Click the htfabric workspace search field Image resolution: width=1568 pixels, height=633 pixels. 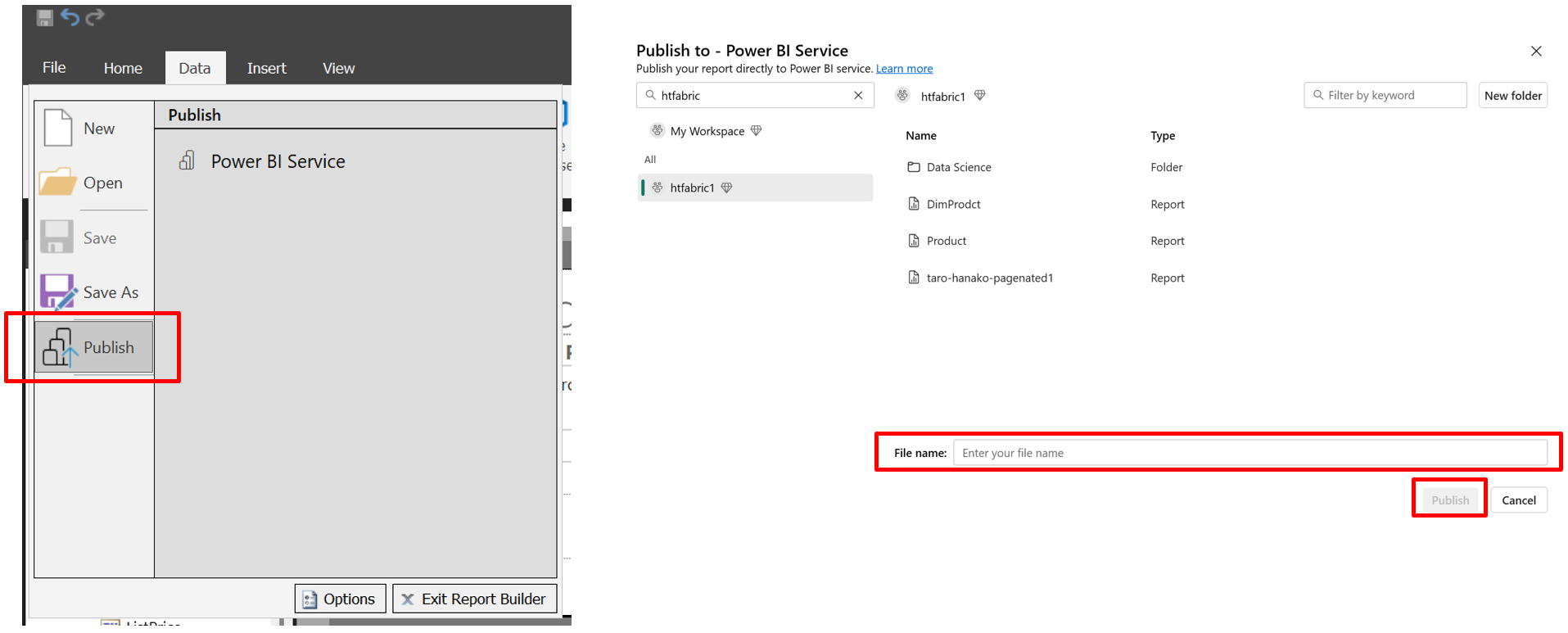coord(755,95)
